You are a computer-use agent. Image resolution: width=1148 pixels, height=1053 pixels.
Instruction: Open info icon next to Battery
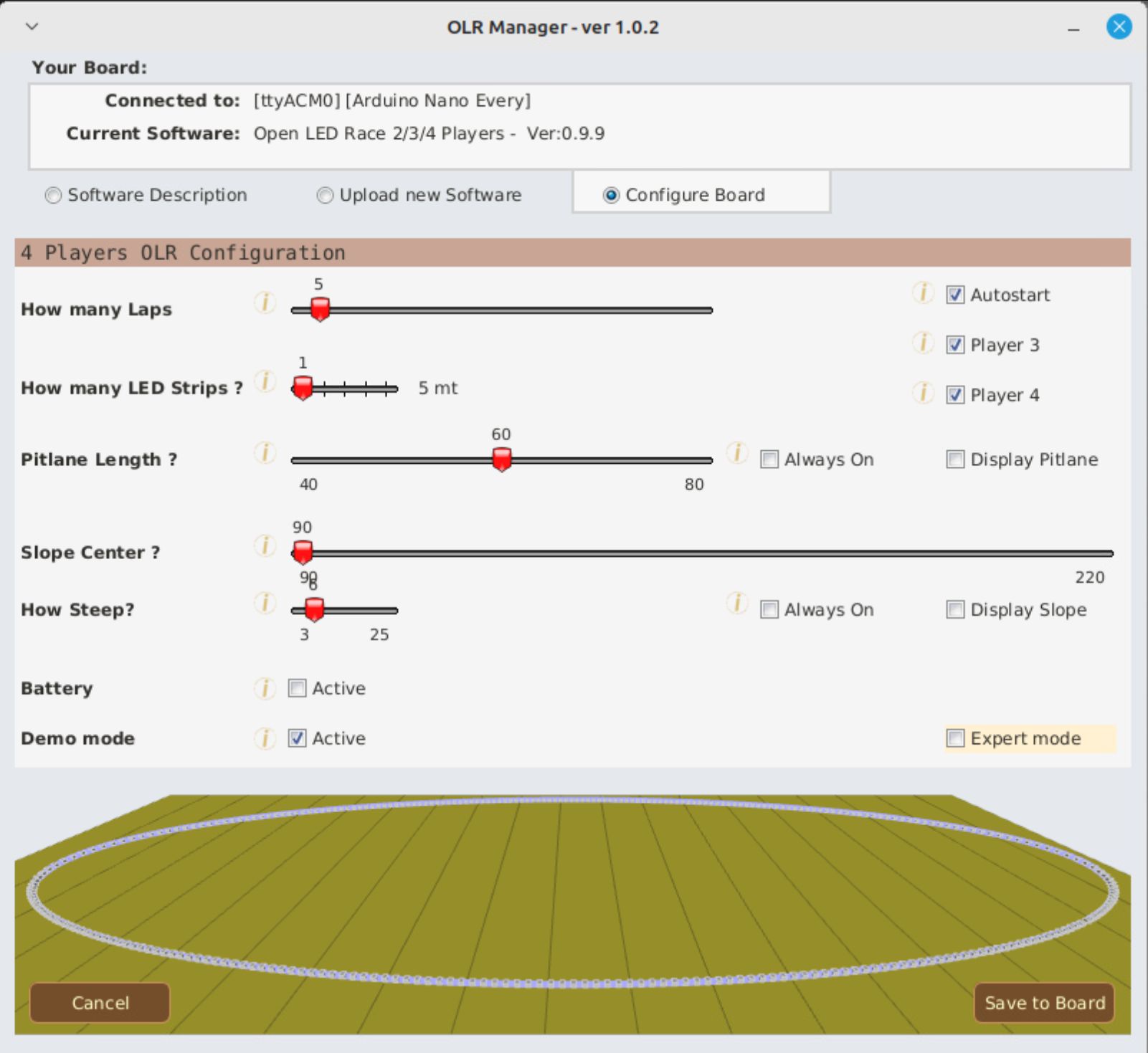(265, 688)
